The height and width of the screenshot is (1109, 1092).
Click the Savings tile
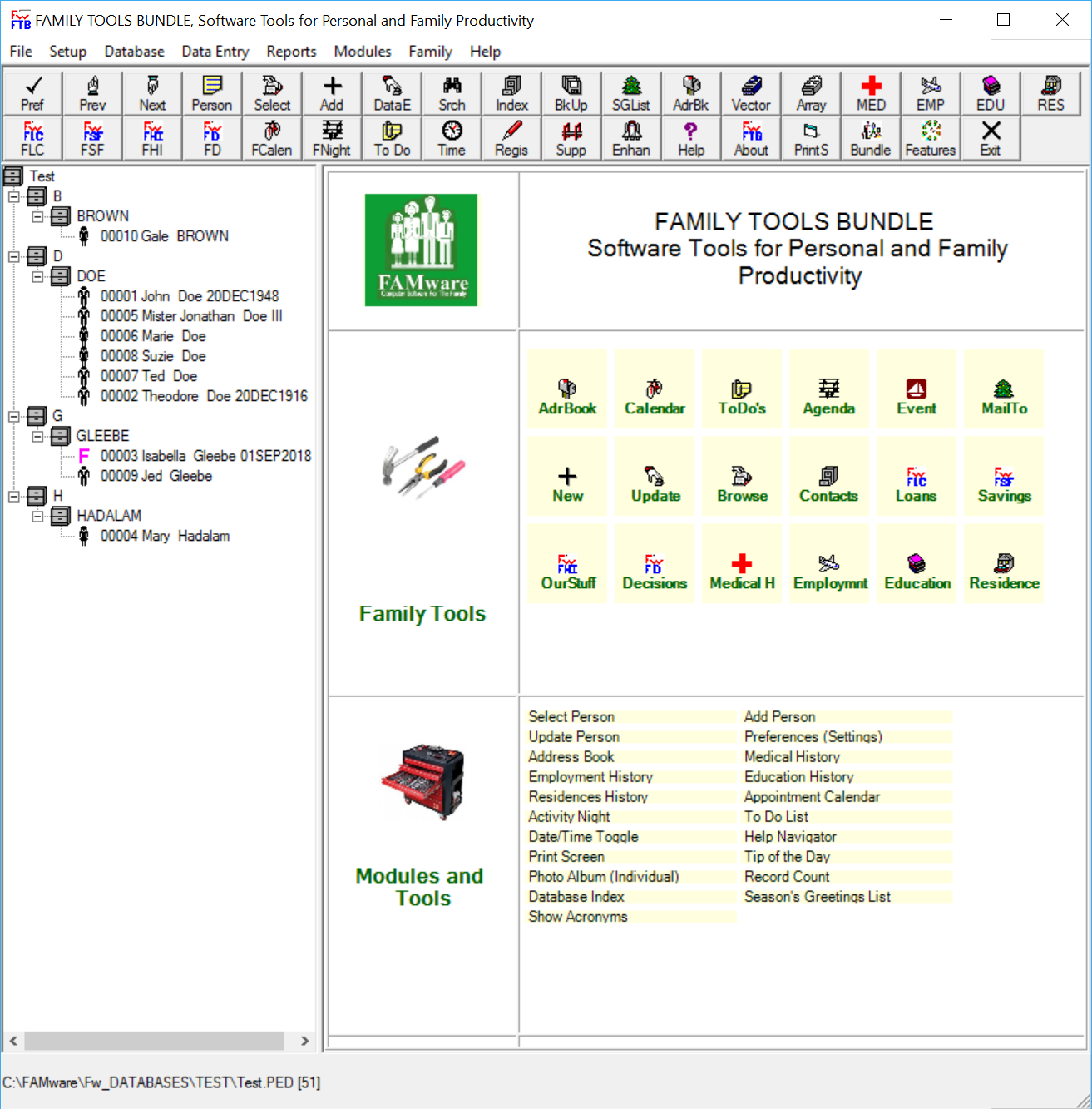(1004, 477)
